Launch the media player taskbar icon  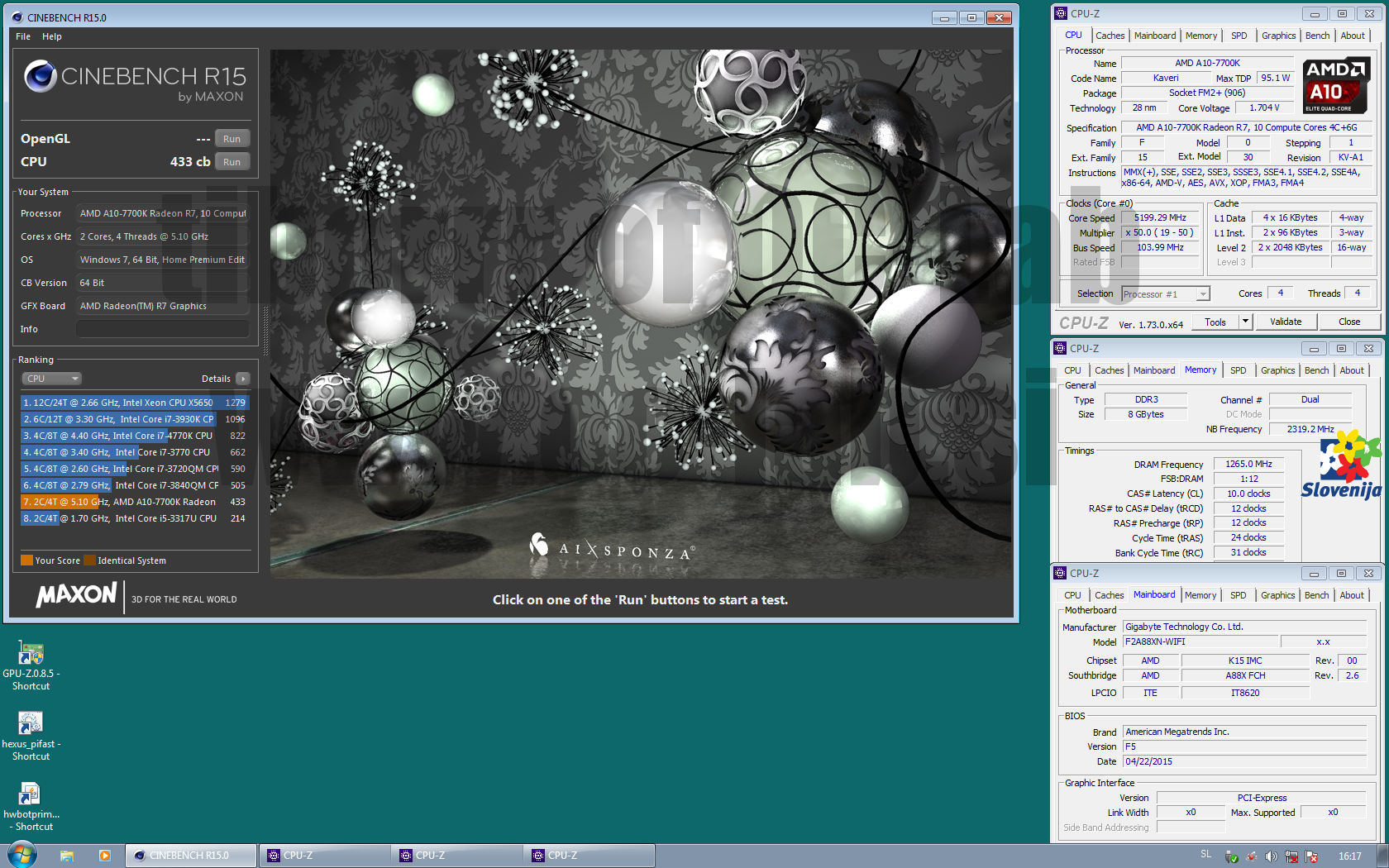[104, 856]
